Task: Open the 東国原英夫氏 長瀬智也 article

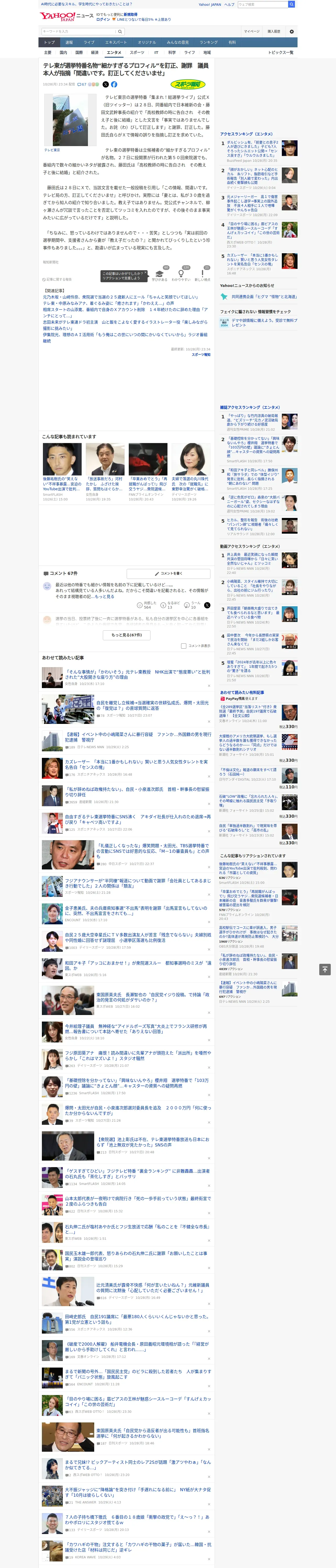Action: (153, 997)
